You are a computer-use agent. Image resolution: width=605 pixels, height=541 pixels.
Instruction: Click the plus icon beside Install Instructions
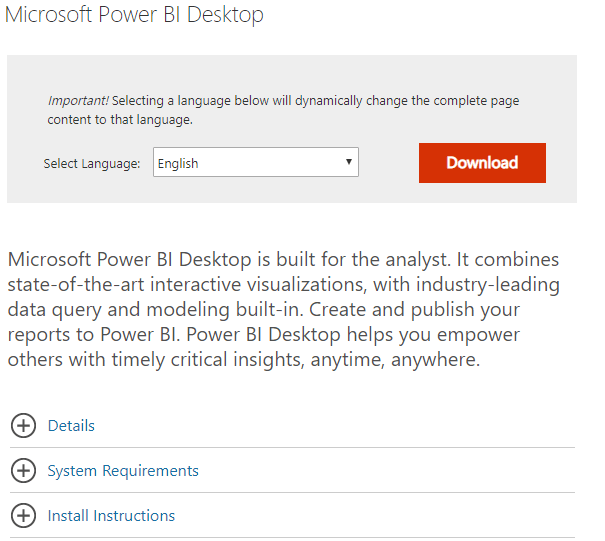[23, 516]
